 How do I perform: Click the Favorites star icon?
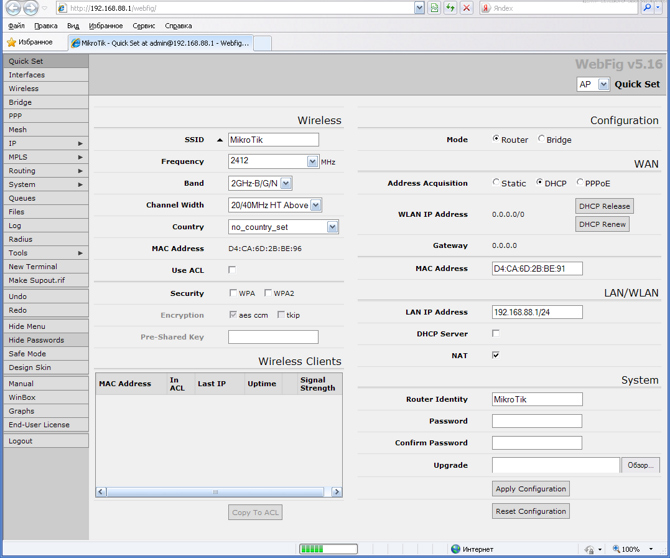tap(12, 43)
